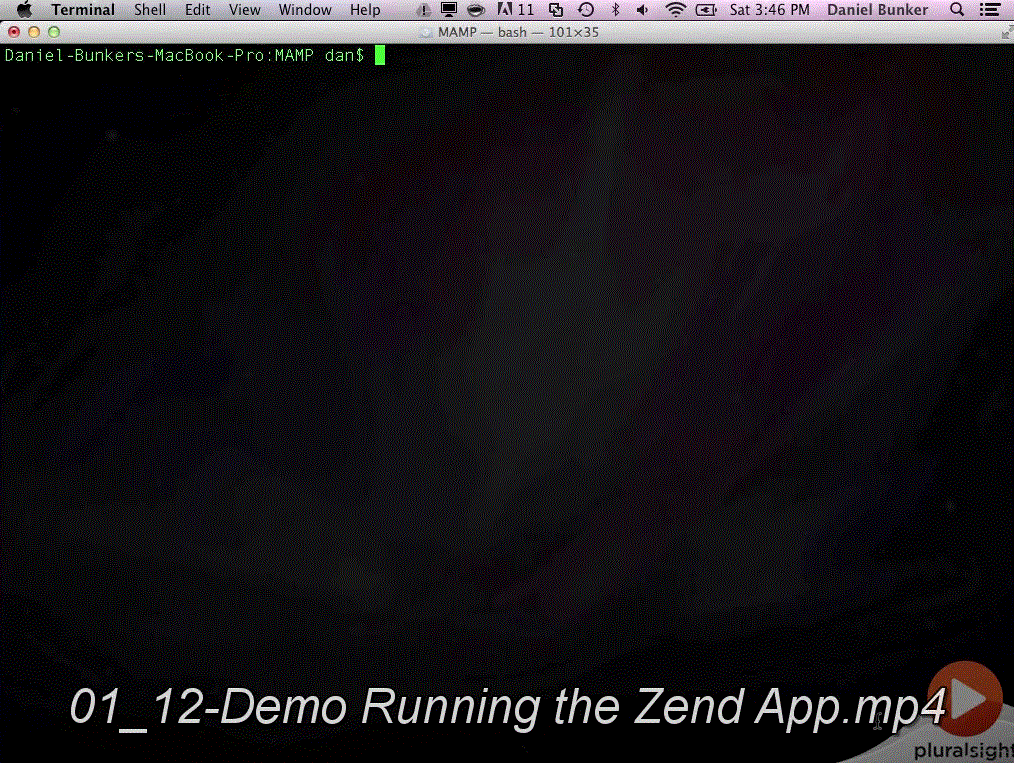Viewport: 1014px width, 763px height.
Task: Click the full-screen arrows in title bar
Action: 1006,32
